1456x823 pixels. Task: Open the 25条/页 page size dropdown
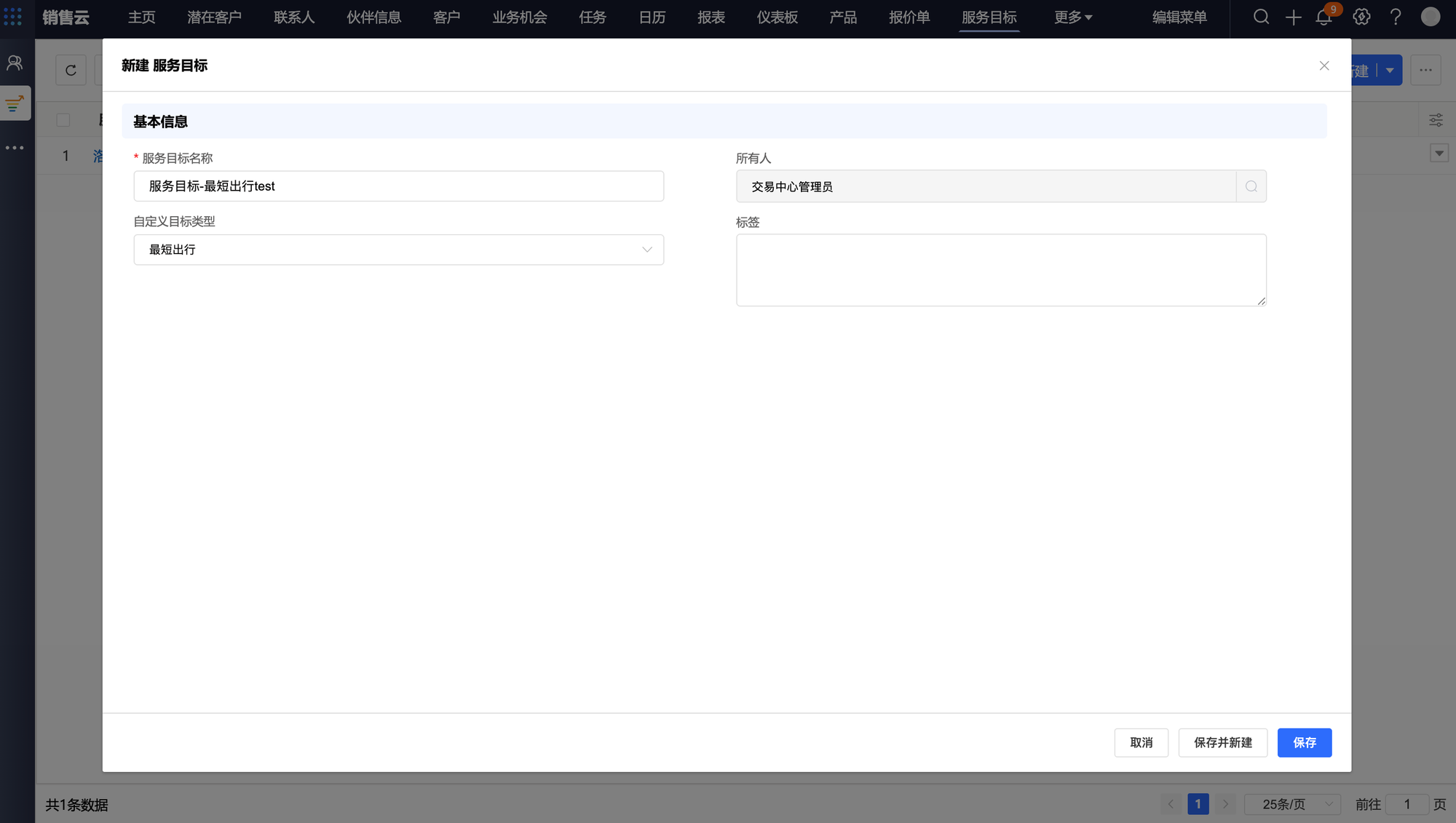point(1292,804)
